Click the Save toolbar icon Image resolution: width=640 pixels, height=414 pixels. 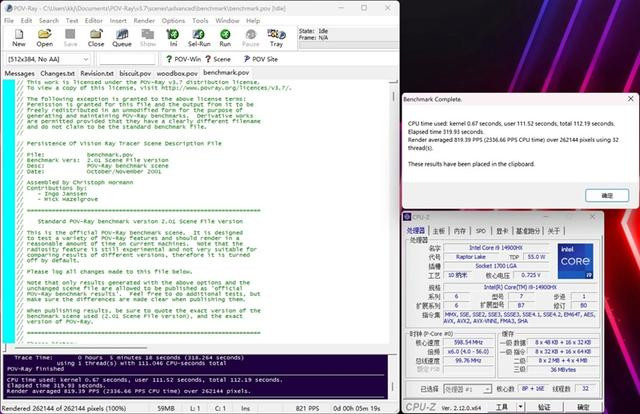pyautogui.click(x=70, y=38)
